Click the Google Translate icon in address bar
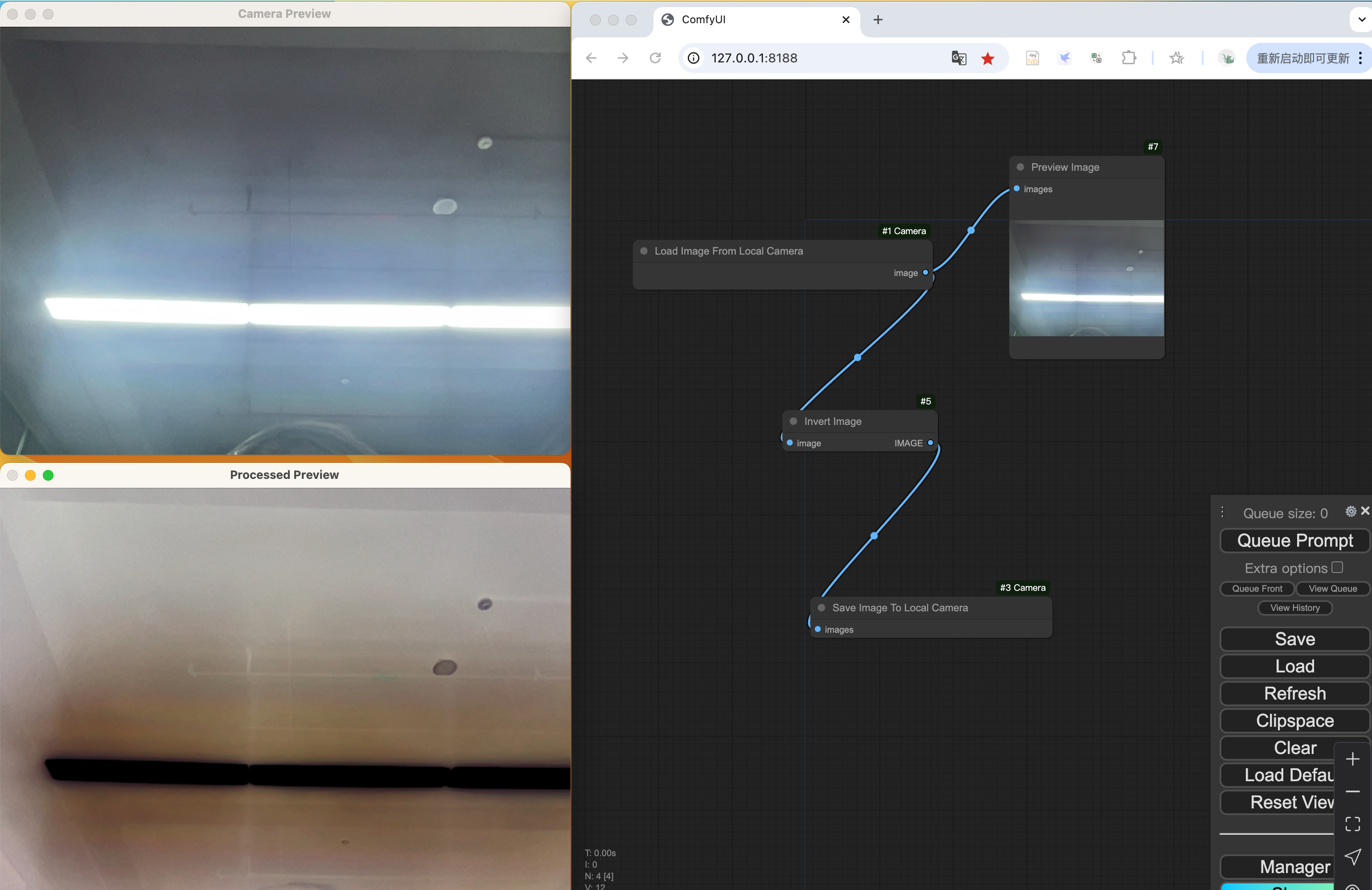The image size is (1372, 890). coord(959,58)
